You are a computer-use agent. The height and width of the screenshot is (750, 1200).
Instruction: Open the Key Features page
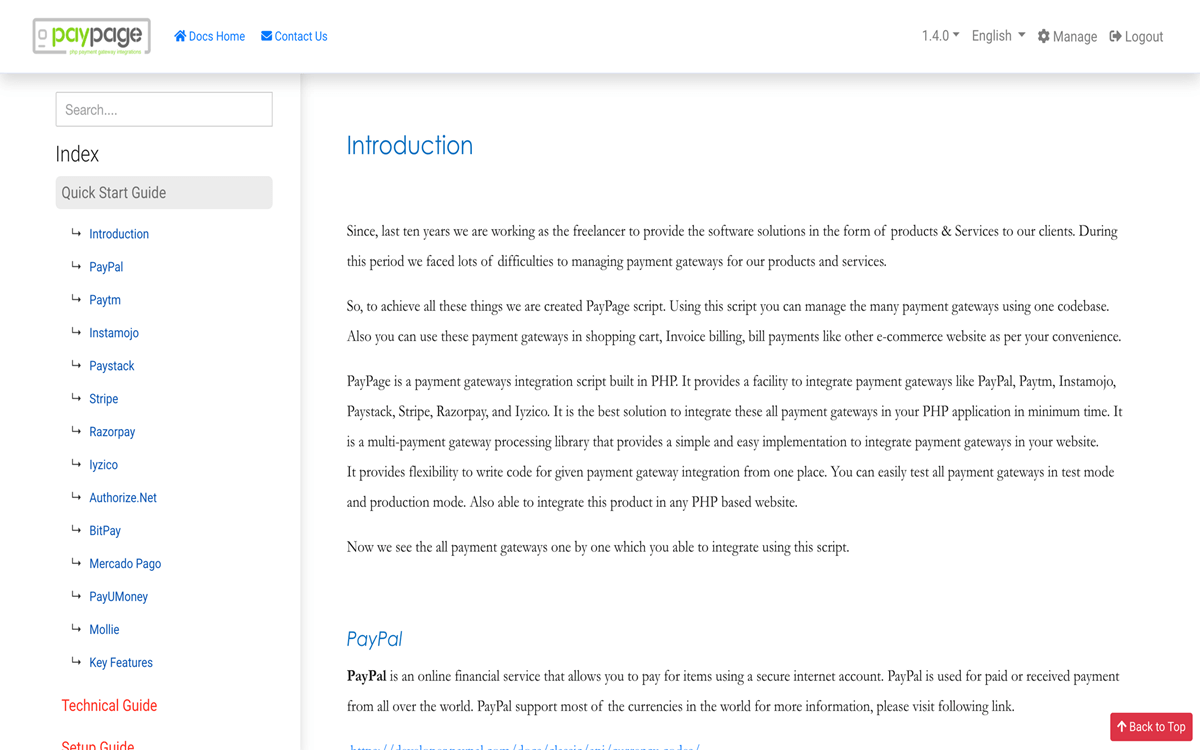[120, 662]
